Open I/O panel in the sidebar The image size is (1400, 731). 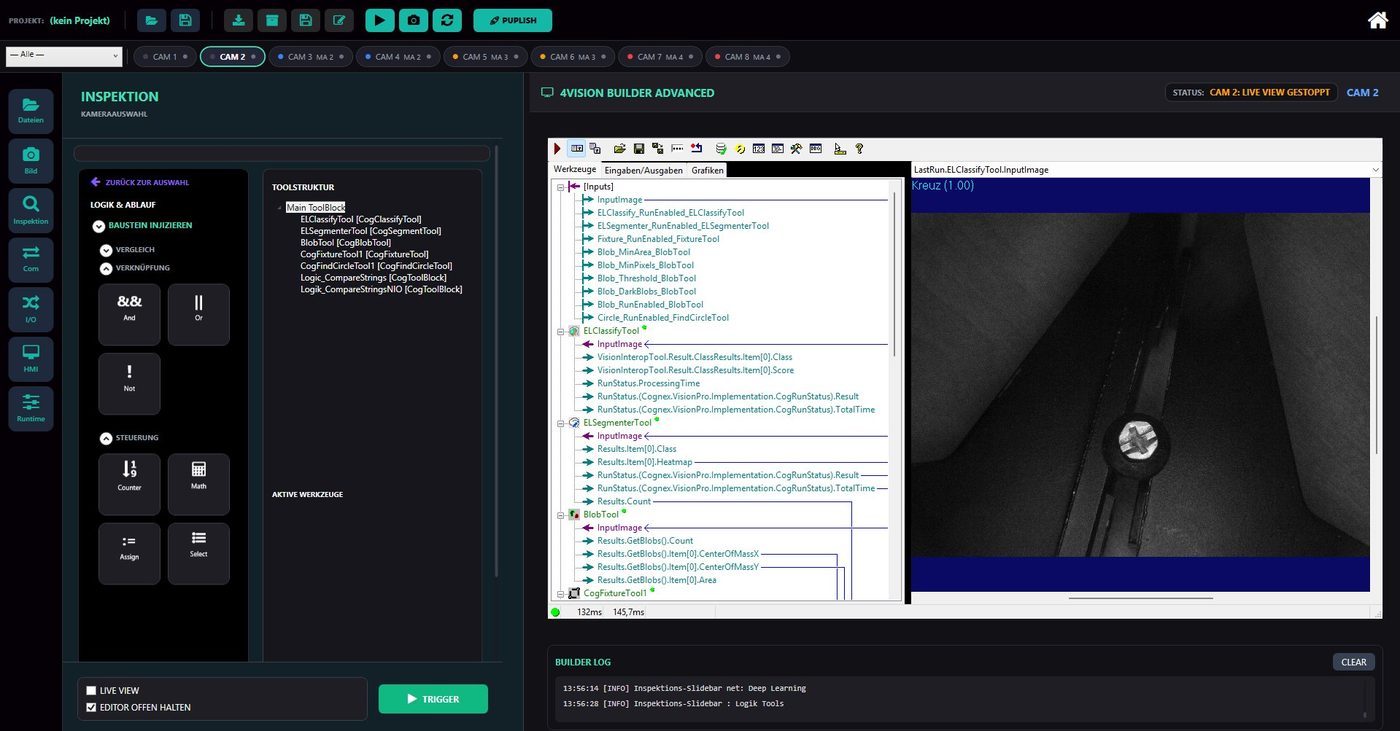click(x=31, y=308)
